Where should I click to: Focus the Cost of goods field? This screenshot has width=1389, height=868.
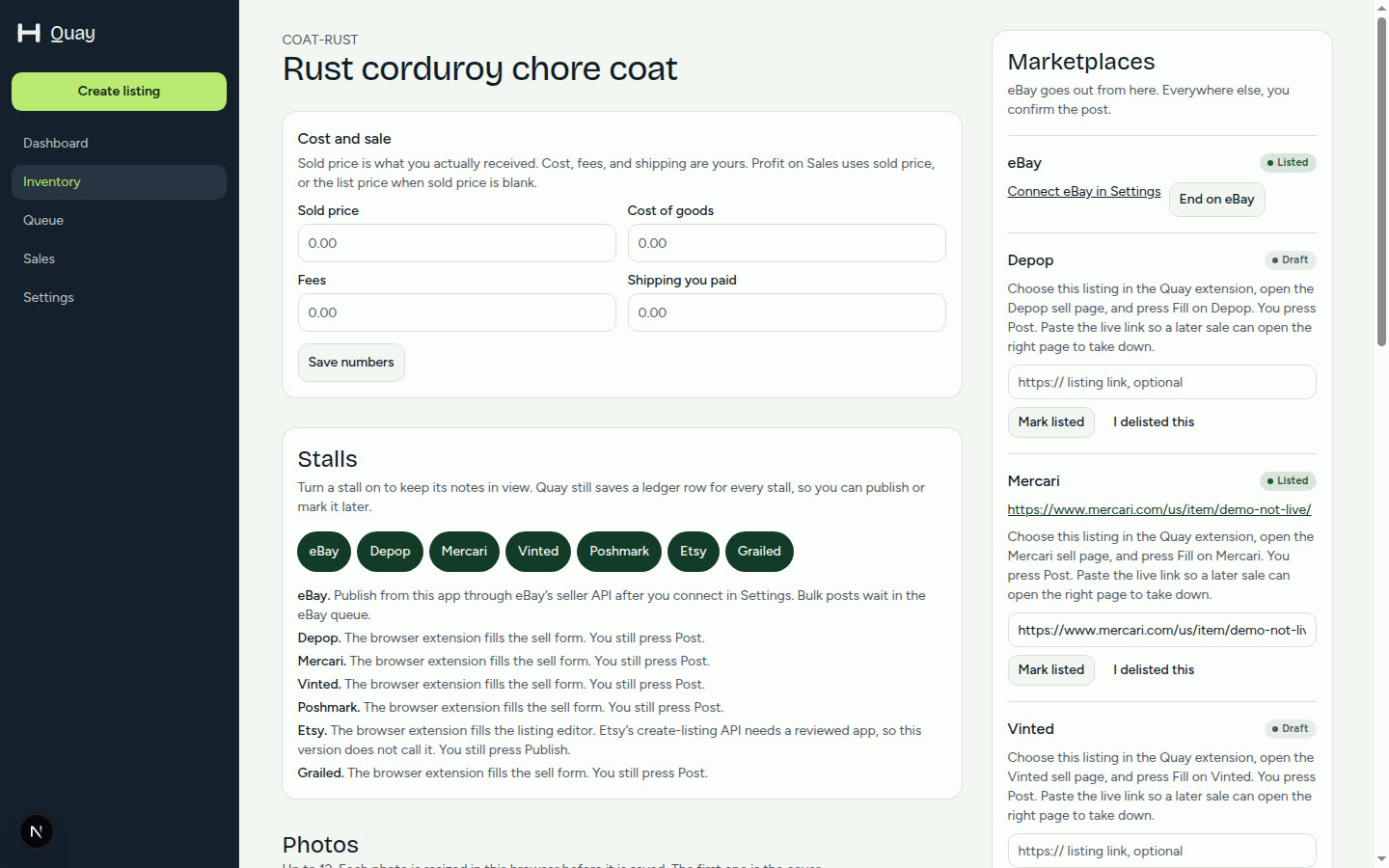[787, 243]
